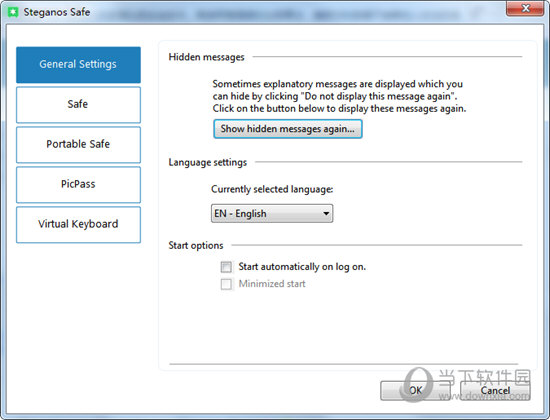Click the Cancel button
Image resolution: width=550 pixels, height=420 pixels.
(x=495, y=391)
